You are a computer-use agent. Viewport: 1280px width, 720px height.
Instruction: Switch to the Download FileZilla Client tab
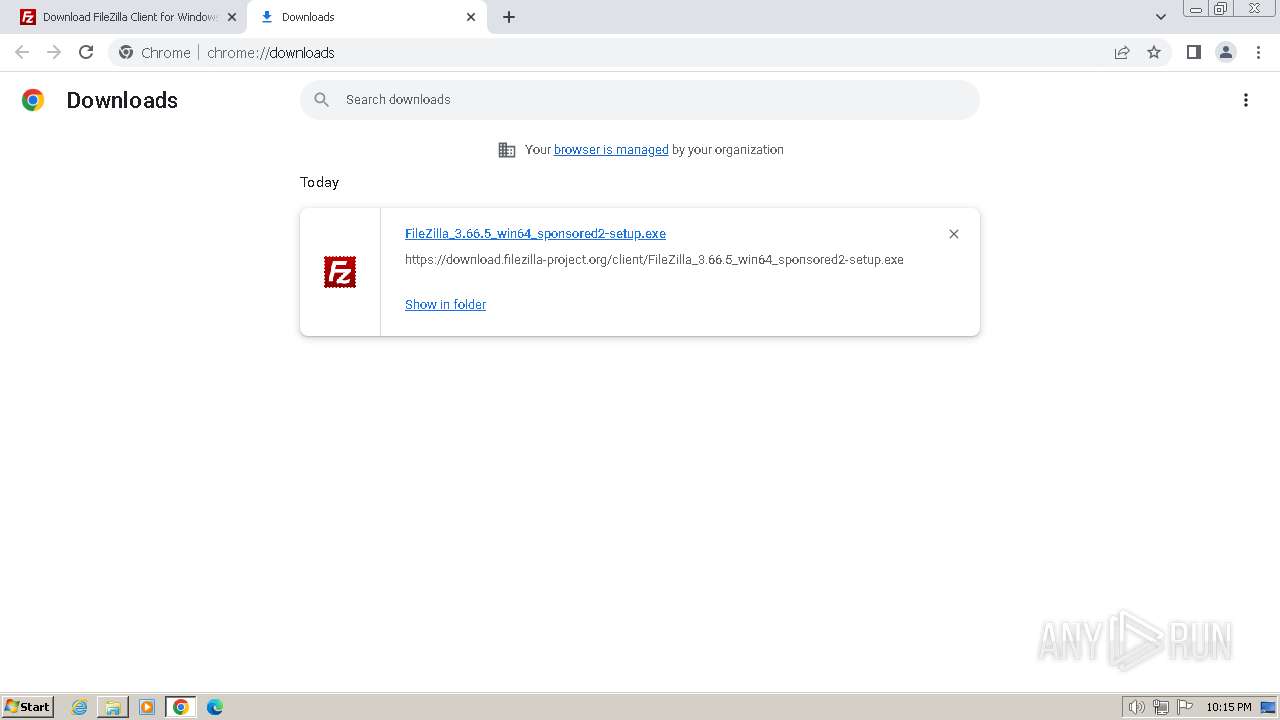click(130, 17)
